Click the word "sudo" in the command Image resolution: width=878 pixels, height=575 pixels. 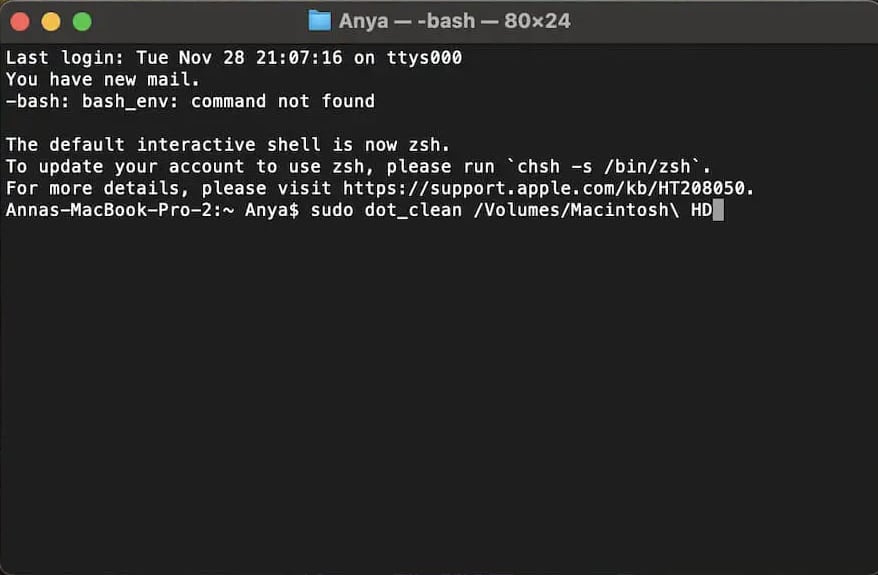[332, 210]
